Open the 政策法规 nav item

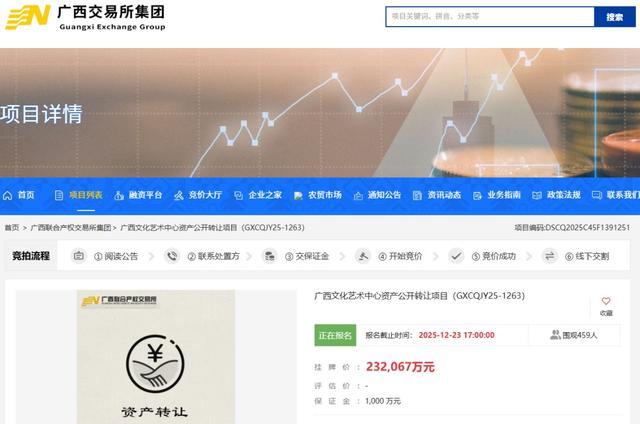point(564,195)
